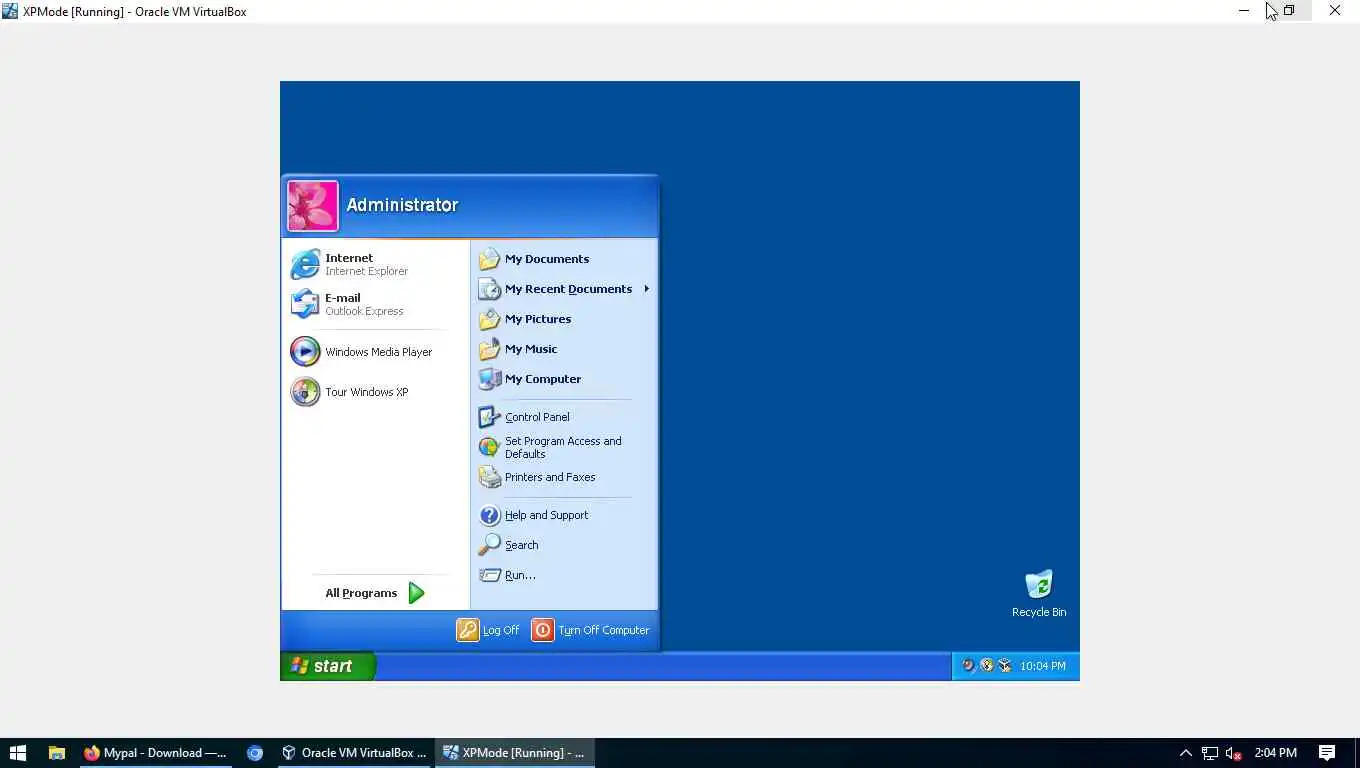Viewport: 1360px width, 768px height.
Task: Restore down the XPMode VirtualBox window
Action: click(1289, 11)
